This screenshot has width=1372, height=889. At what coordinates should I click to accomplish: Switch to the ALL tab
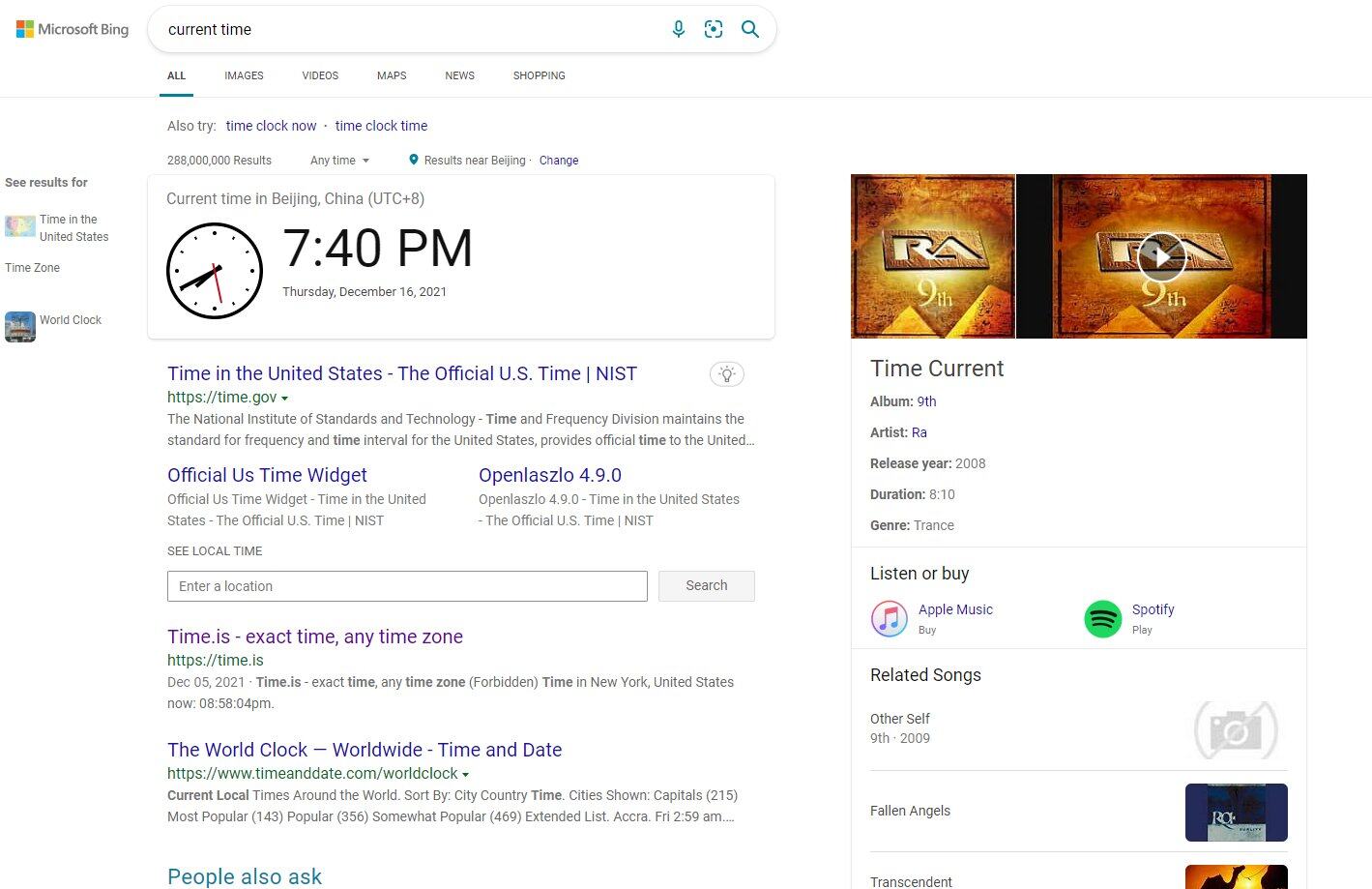[x=176, y=75]
